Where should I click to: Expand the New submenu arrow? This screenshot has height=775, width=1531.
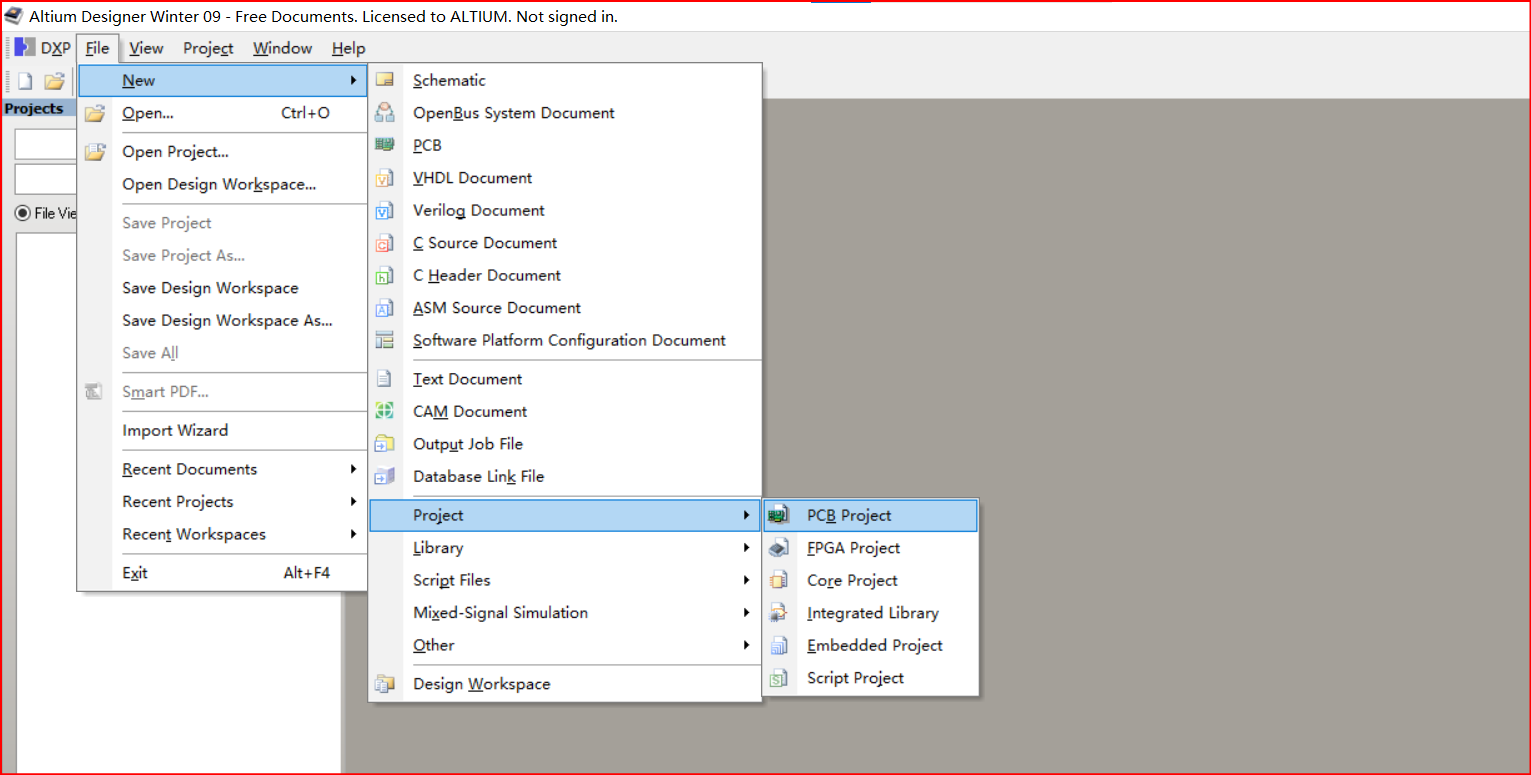point(353,80)
